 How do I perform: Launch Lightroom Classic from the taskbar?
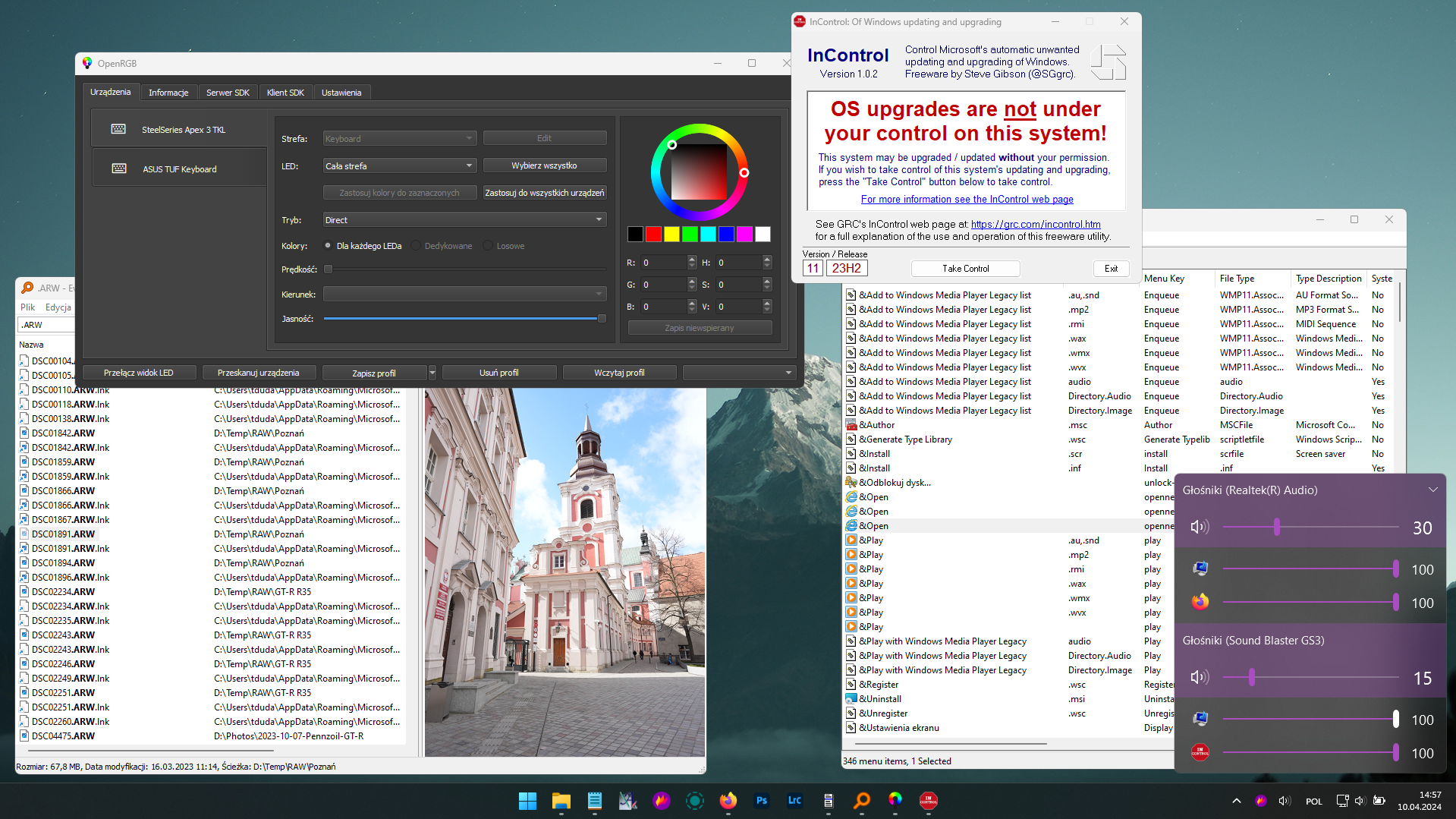pos(794,800)
